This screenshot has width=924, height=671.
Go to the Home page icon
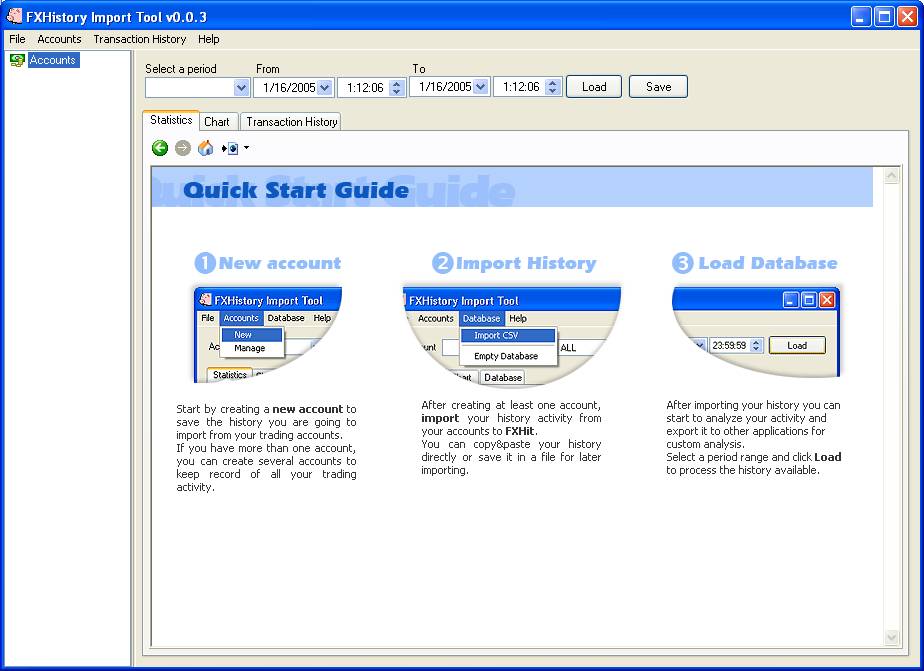(x=205, y=148)
